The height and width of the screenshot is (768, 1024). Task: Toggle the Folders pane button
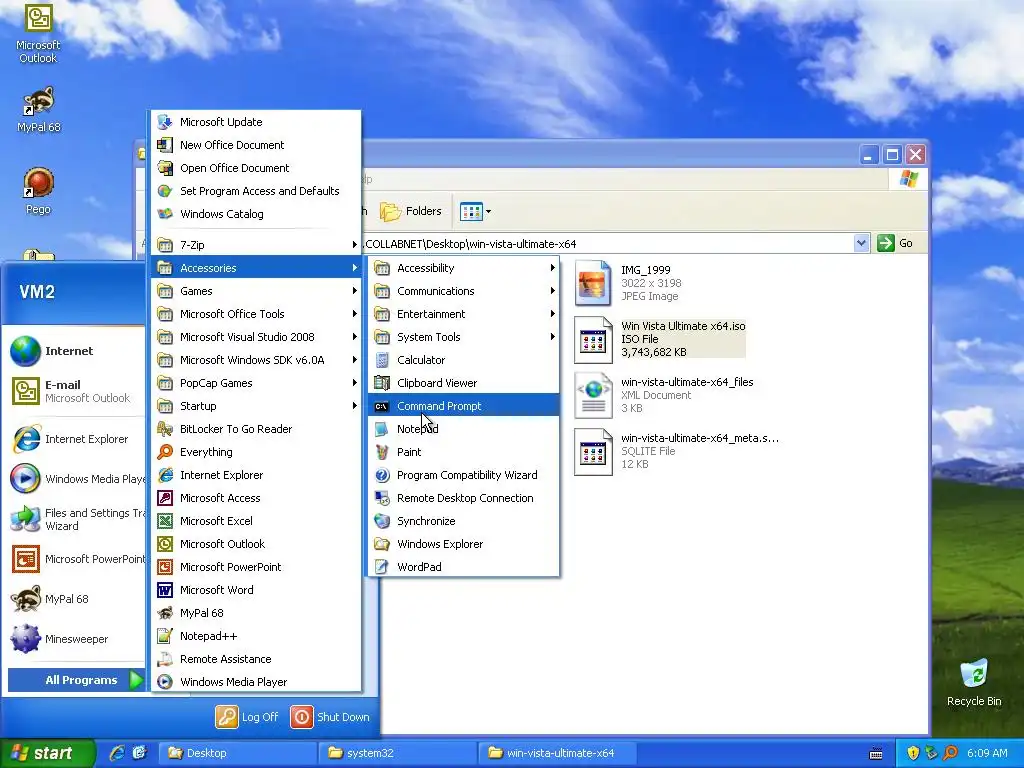tap(410, 211)
